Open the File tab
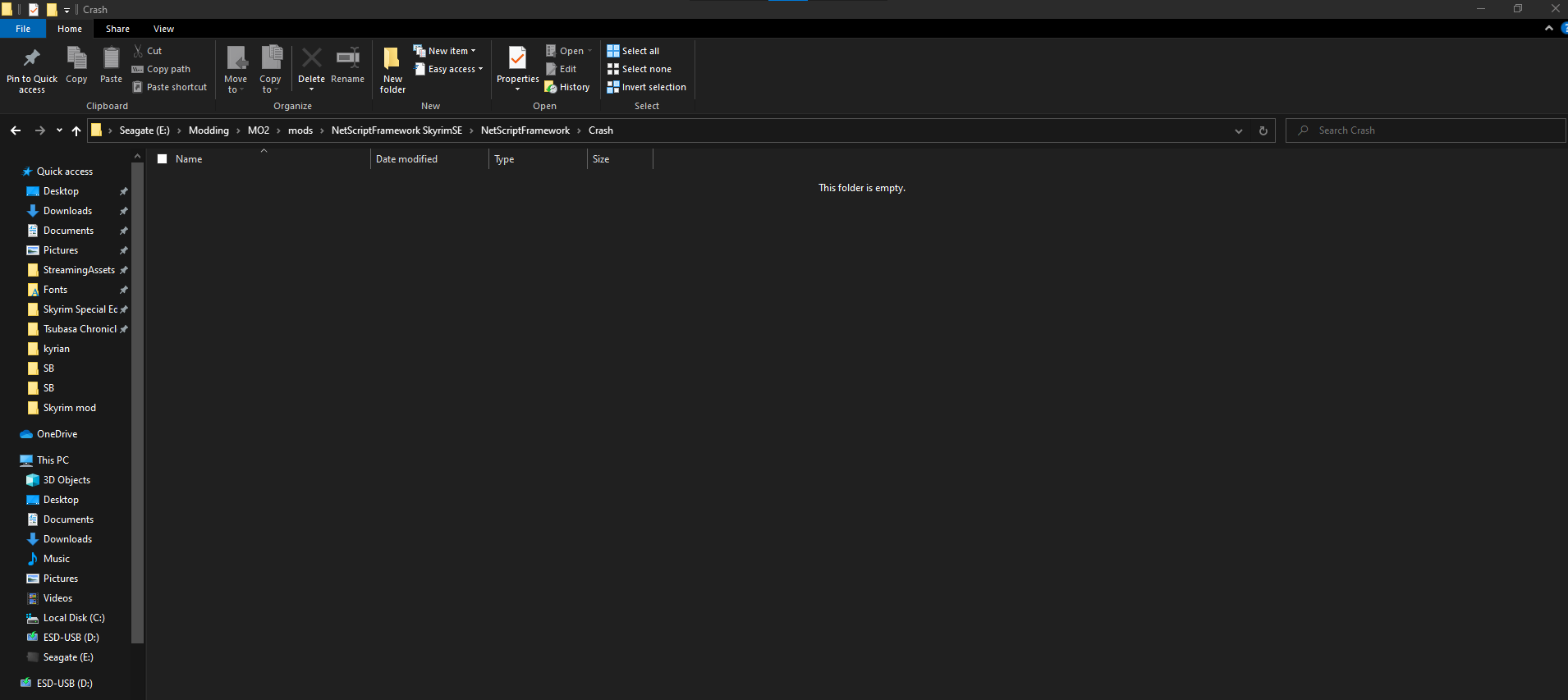Viewport: 1568px width, 700px height. click(23, 29)
